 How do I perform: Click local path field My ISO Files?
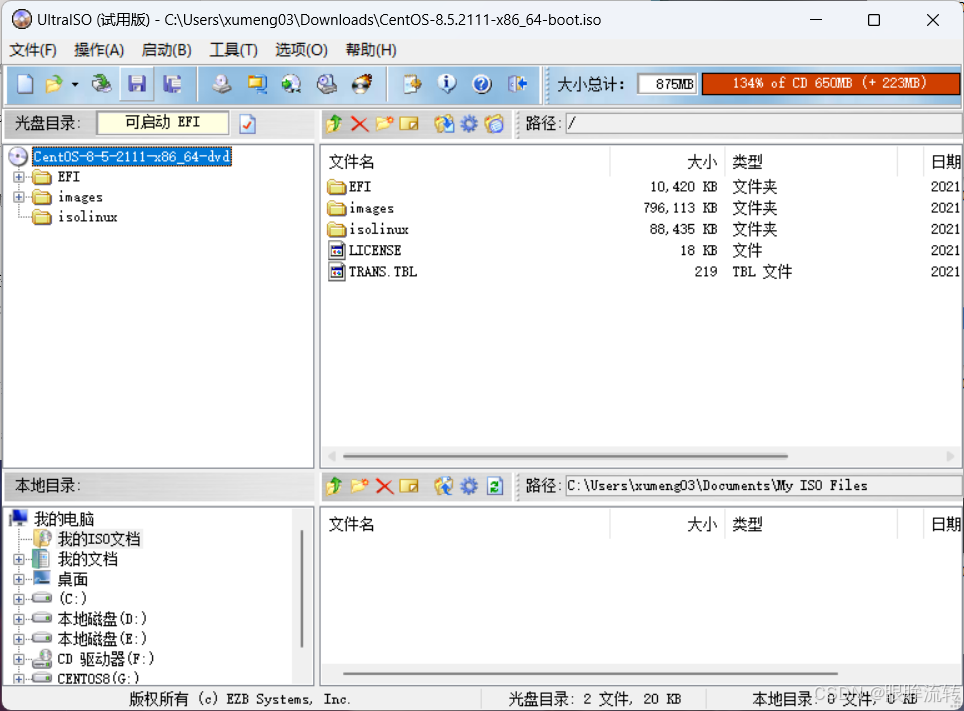click(763, 486)
